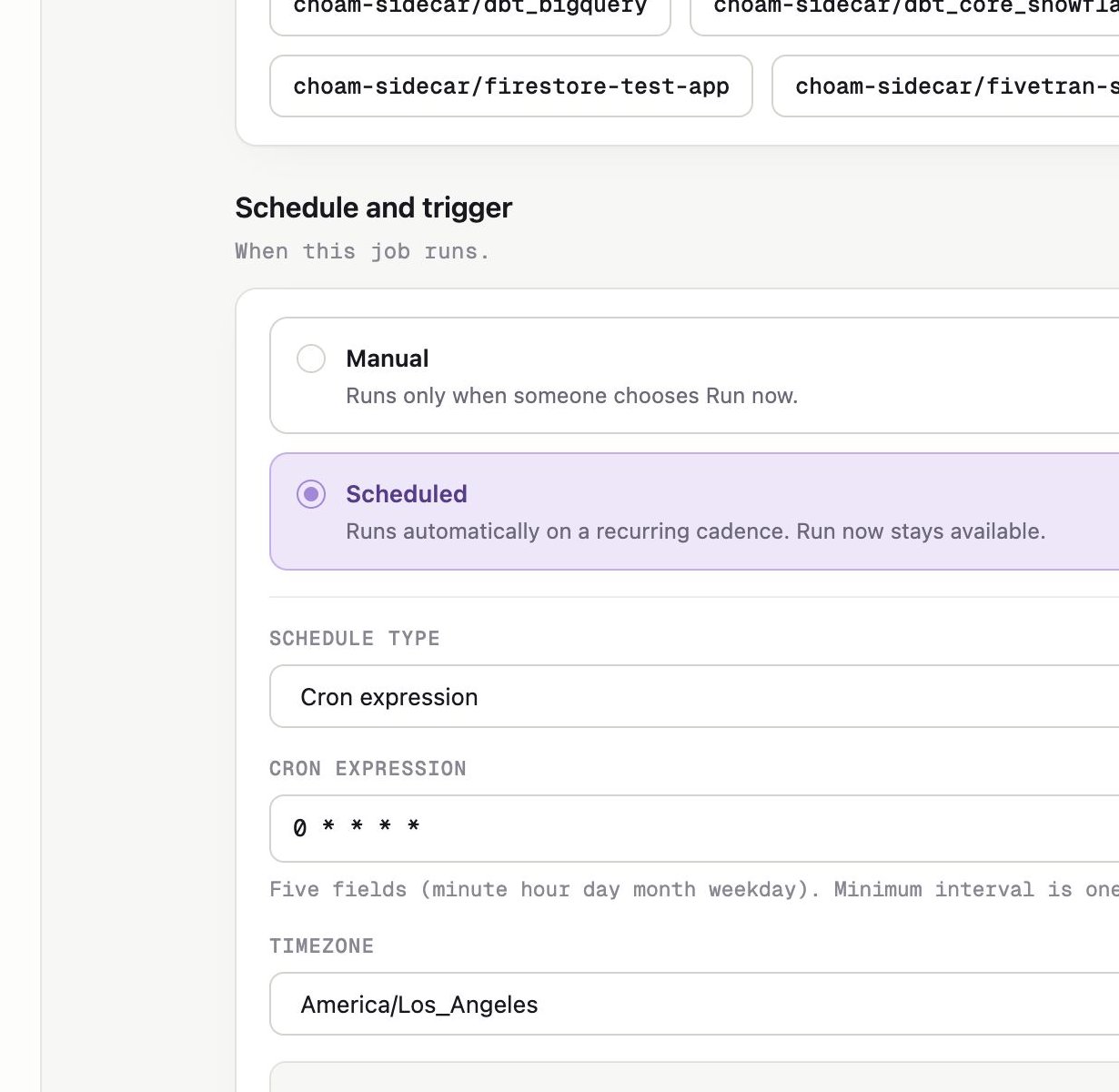Click the choam-sidecar/firestore-test-app chip
The width and height of the screenshot is (1119, 1092).
[x=511, y=86]
